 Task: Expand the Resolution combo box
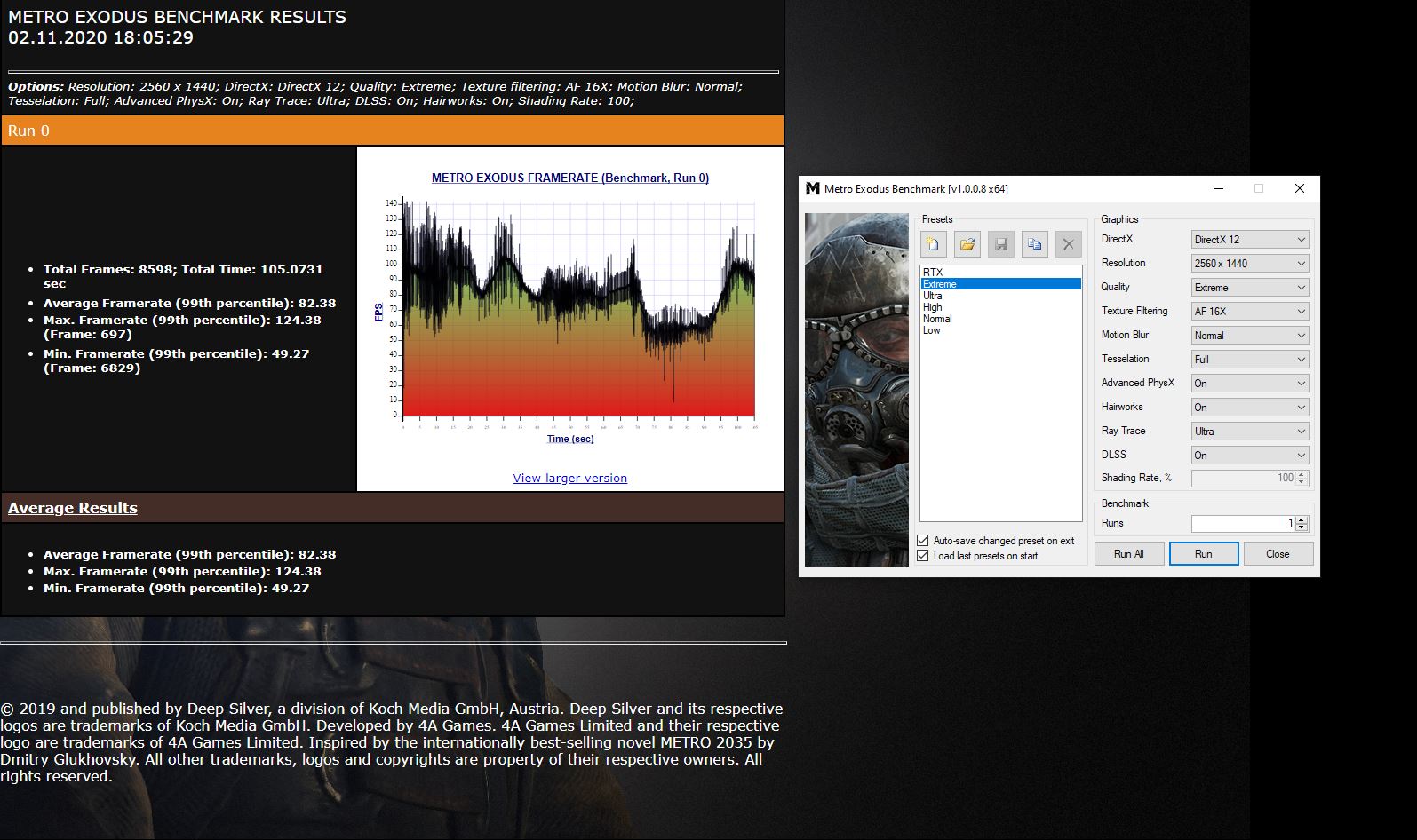(x=1250, y=264)
